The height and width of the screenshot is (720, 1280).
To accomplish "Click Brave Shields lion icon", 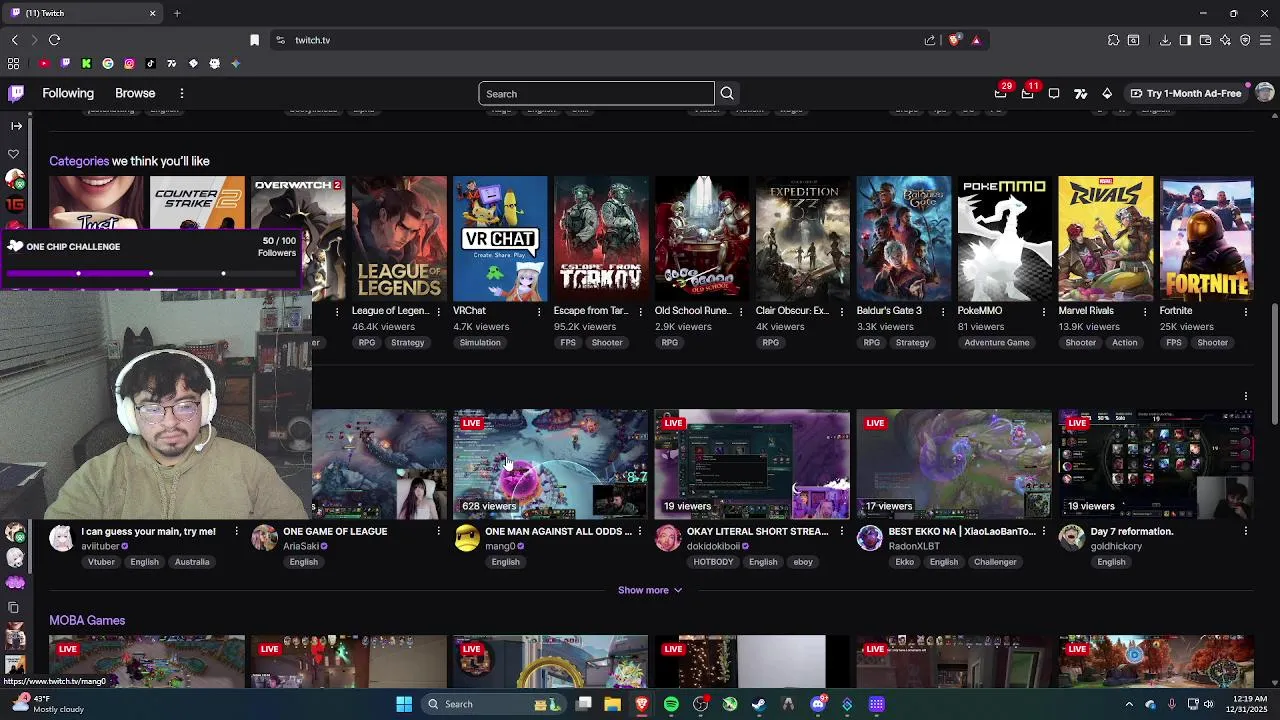I will pyautogui.click(x=955, y=40).
